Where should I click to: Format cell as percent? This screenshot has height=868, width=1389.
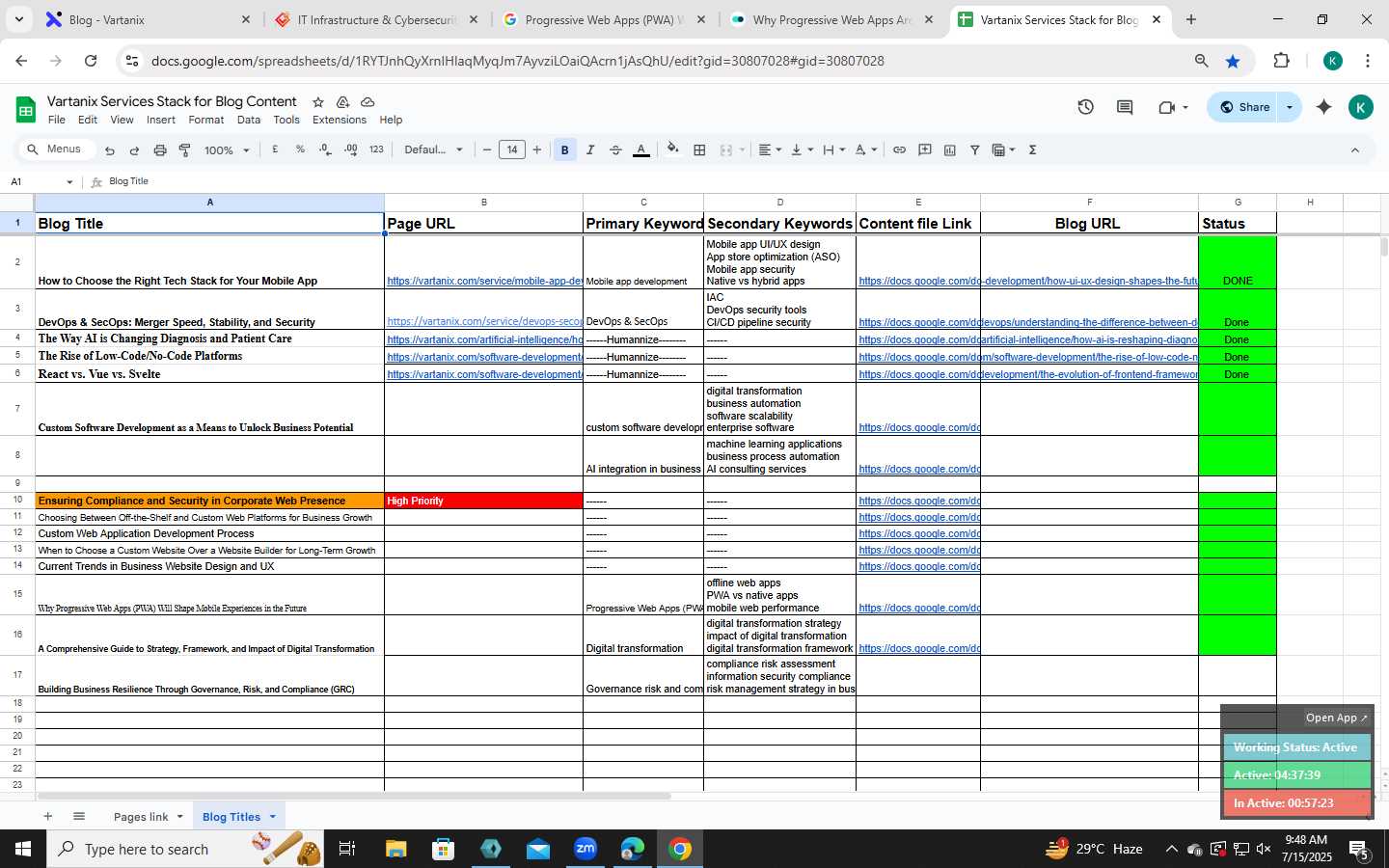click(x=300, y=149)
